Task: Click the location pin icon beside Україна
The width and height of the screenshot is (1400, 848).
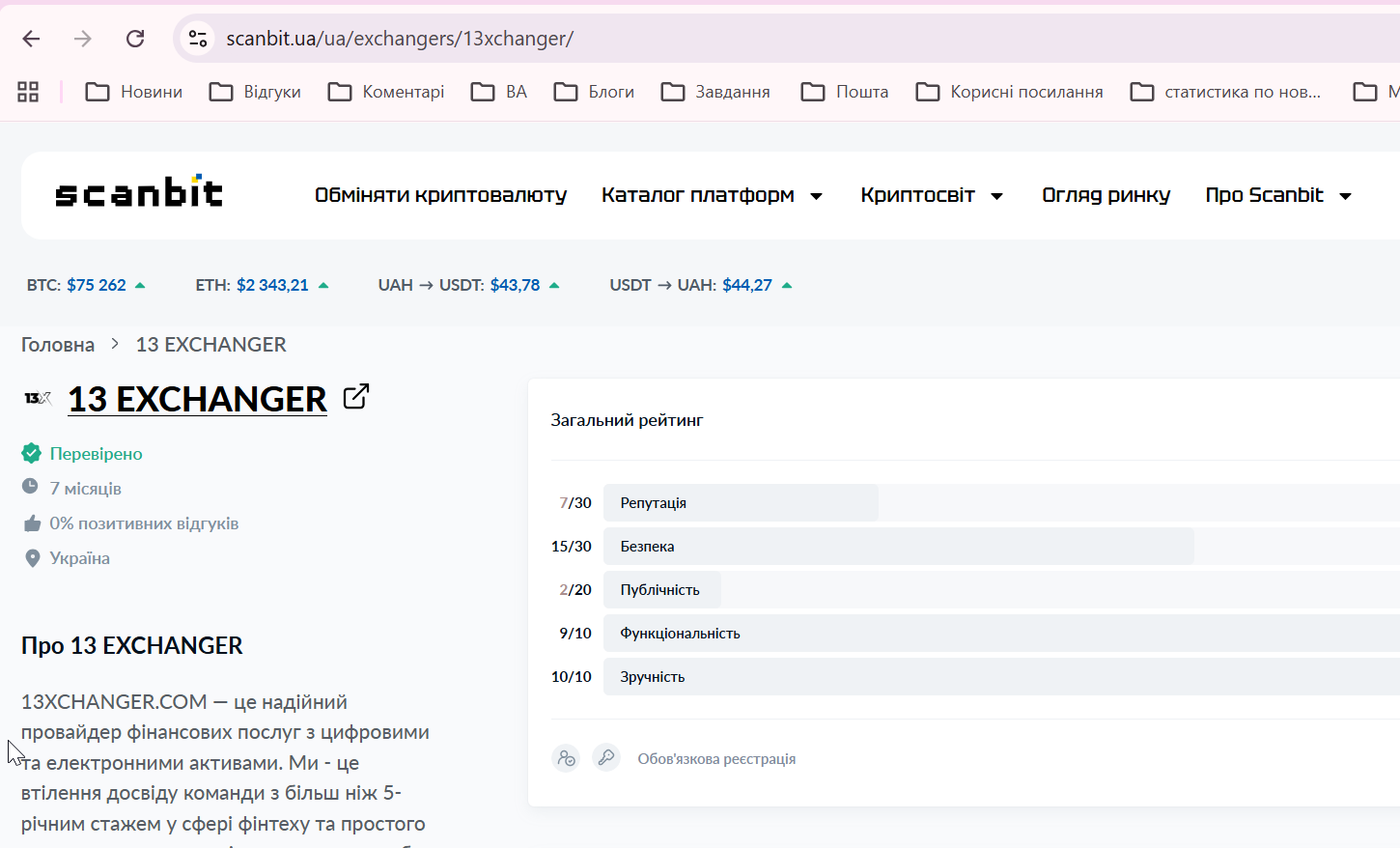Action: pyautogui.click(x=32, y=558)
